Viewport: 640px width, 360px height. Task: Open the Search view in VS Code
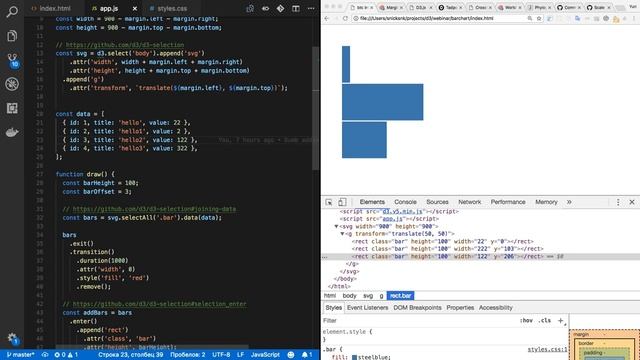(12, 11)
